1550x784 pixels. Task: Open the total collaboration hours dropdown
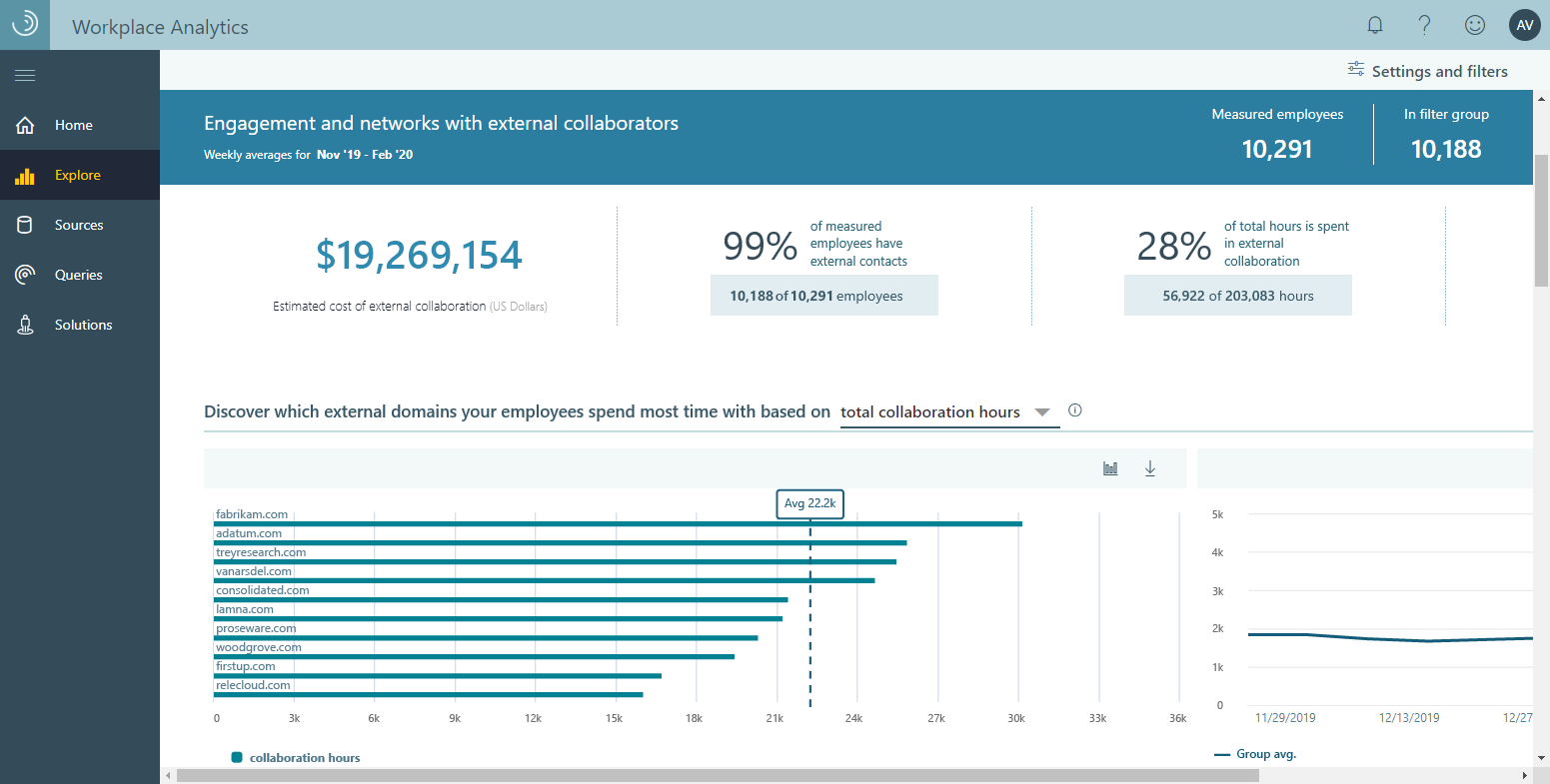pyautogui.click(x=949, y=412)
